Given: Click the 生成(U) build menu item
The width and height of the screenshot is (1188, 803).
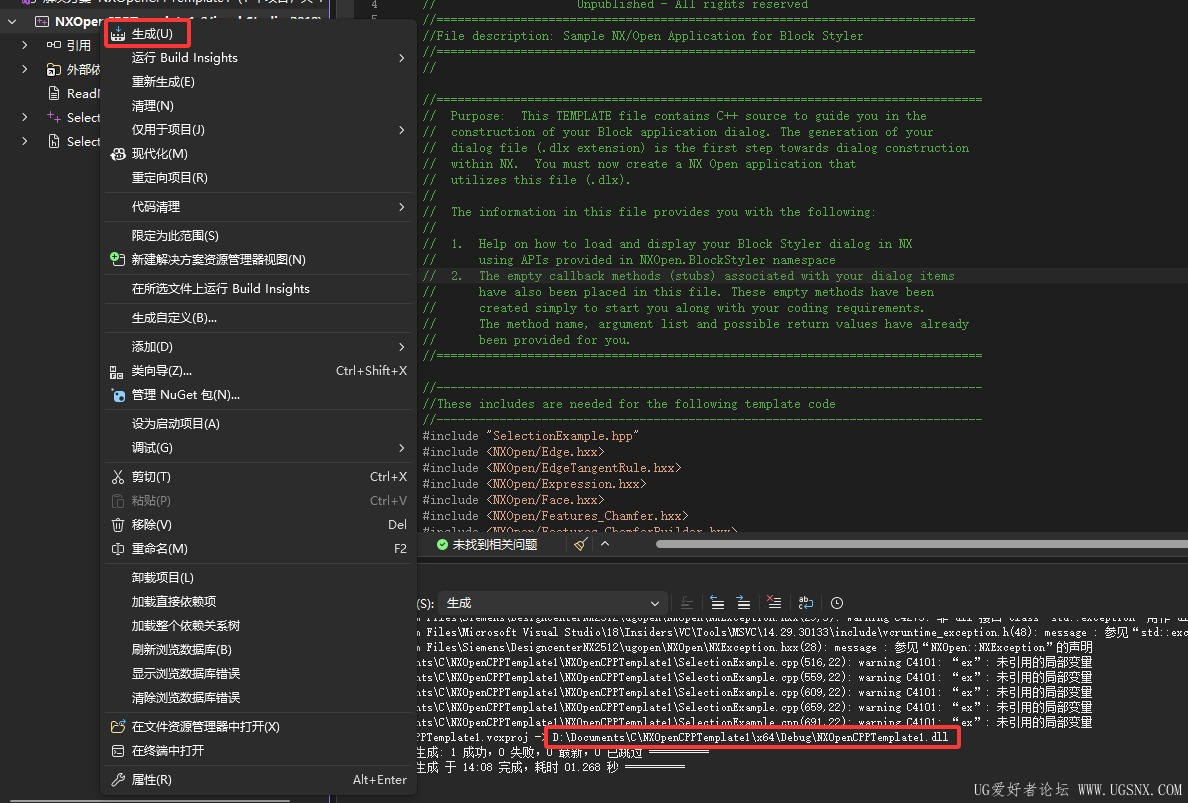Looking at the screenshot, I should pyautogui.click(x=152, y=34).
